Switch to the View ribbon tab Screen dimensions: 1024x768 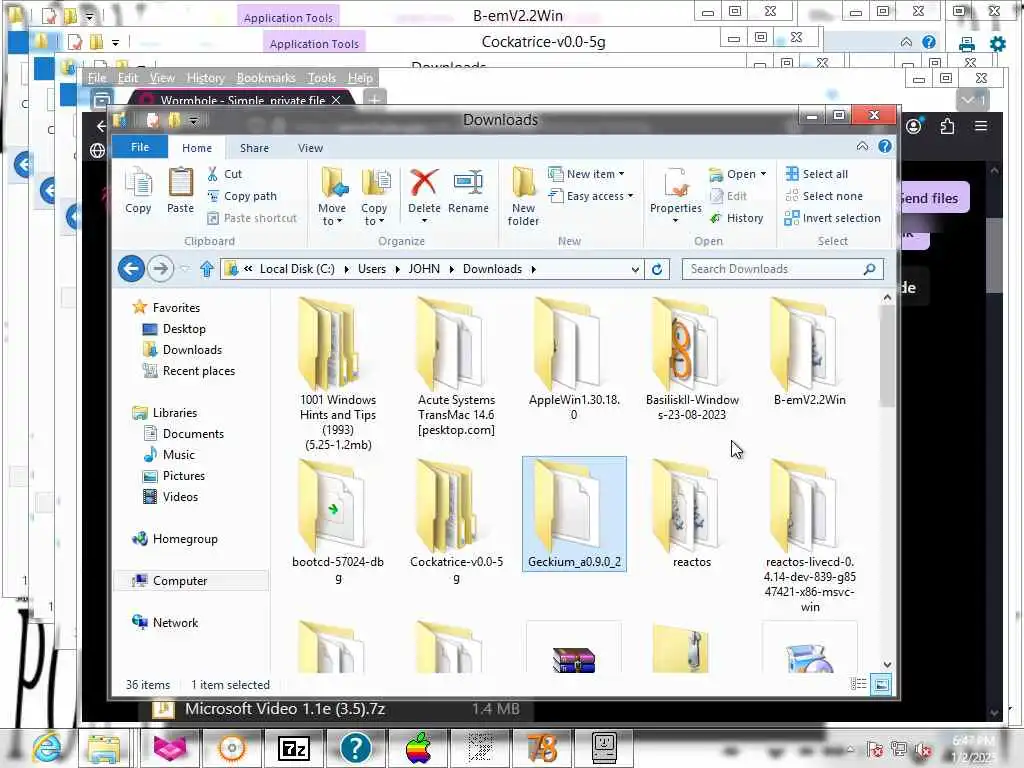click(x=310, y=148)
